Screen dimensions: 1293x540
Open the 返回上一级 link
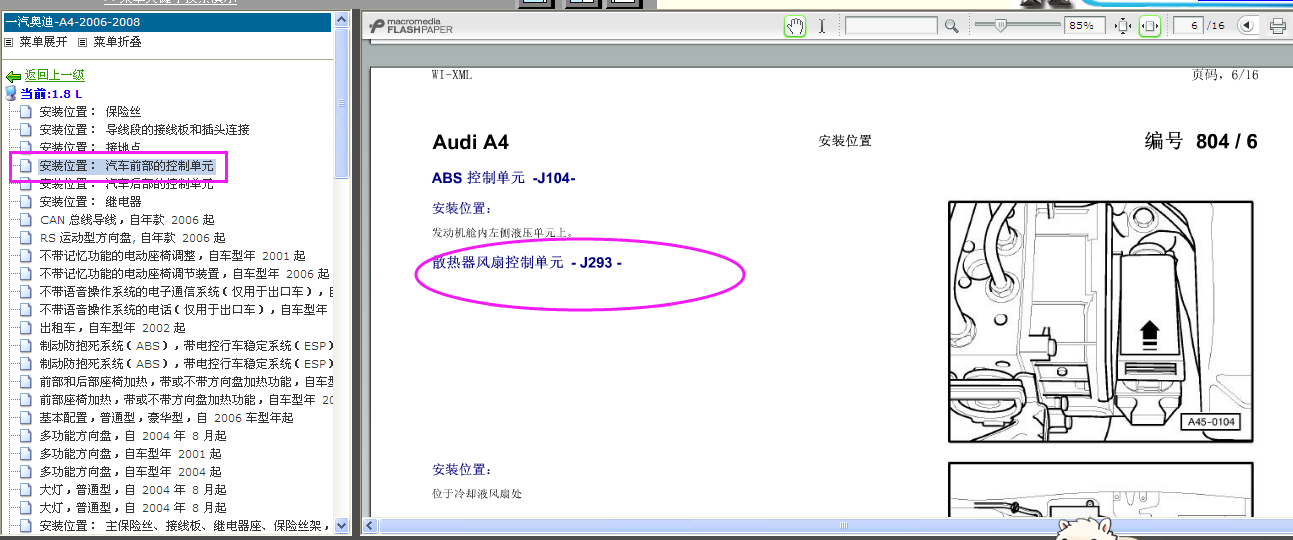[x=55, y=75]
